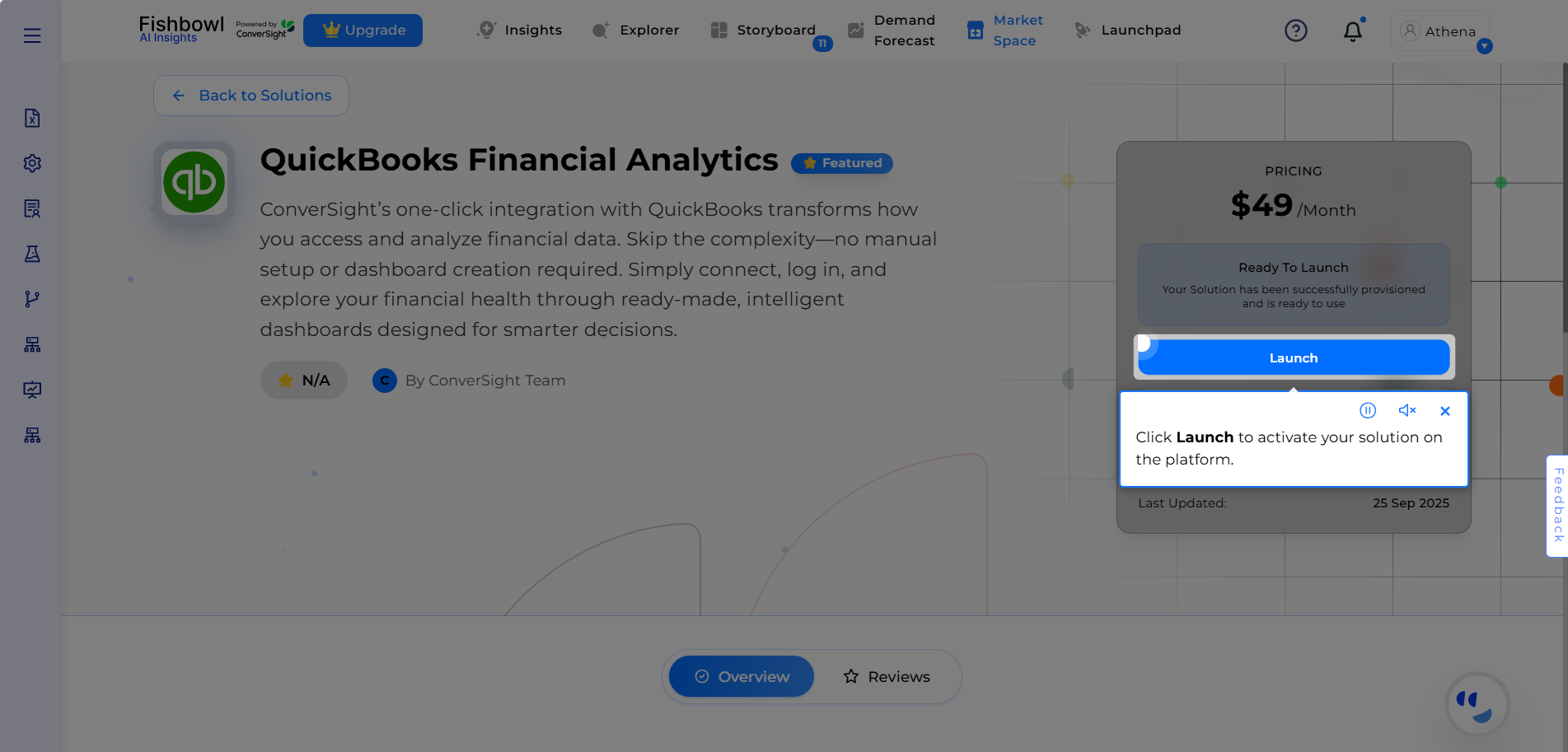The height and width of the screenshot is (752, 1568).
Task: Click the settings gear sidebar icon
Action: coord(32,163)
